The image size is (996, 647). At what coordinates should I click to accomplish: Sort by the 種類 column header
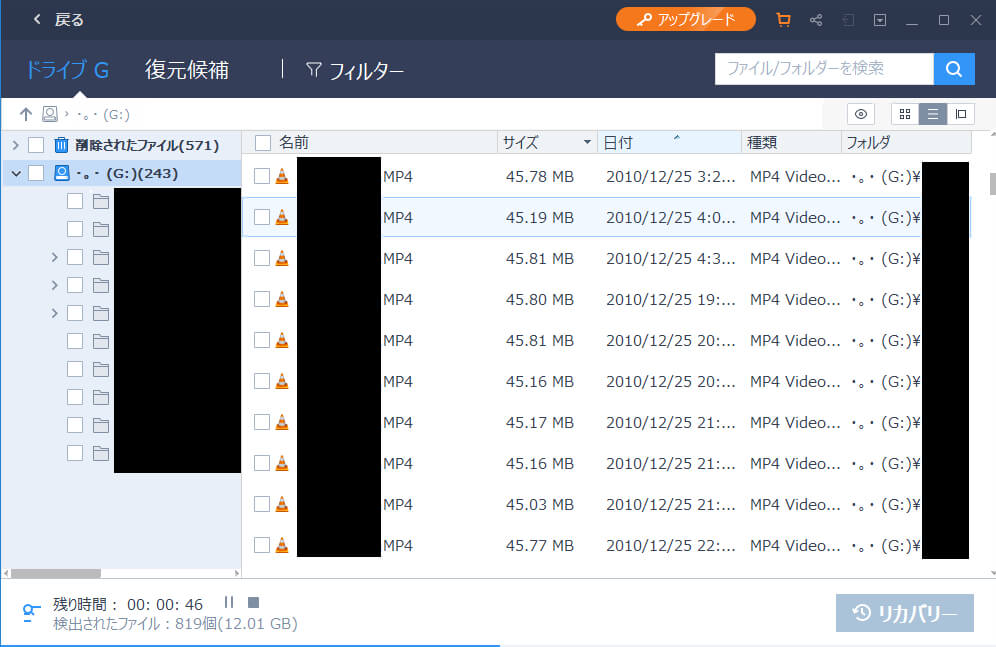(791, 143)
